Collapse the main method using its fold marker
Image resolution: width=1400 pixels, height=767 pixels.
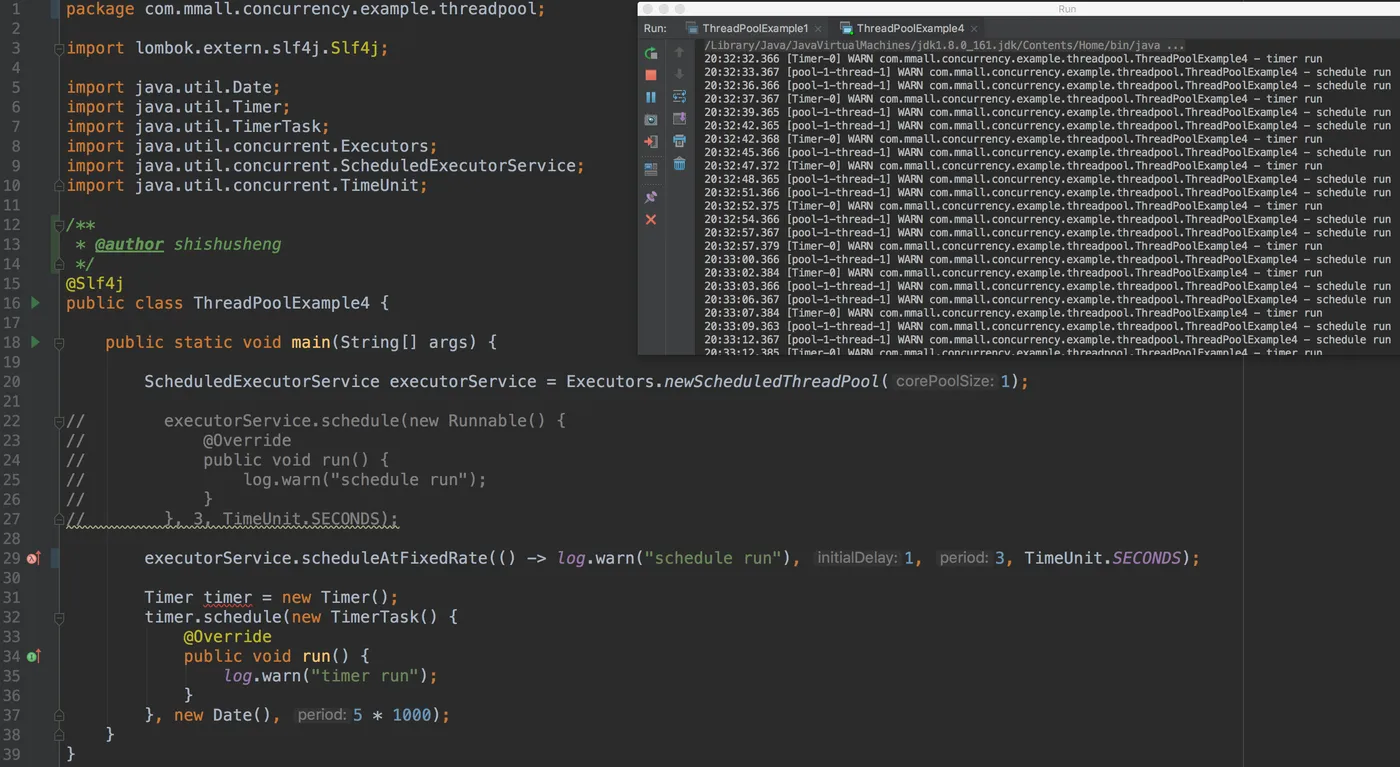[59, 343]
